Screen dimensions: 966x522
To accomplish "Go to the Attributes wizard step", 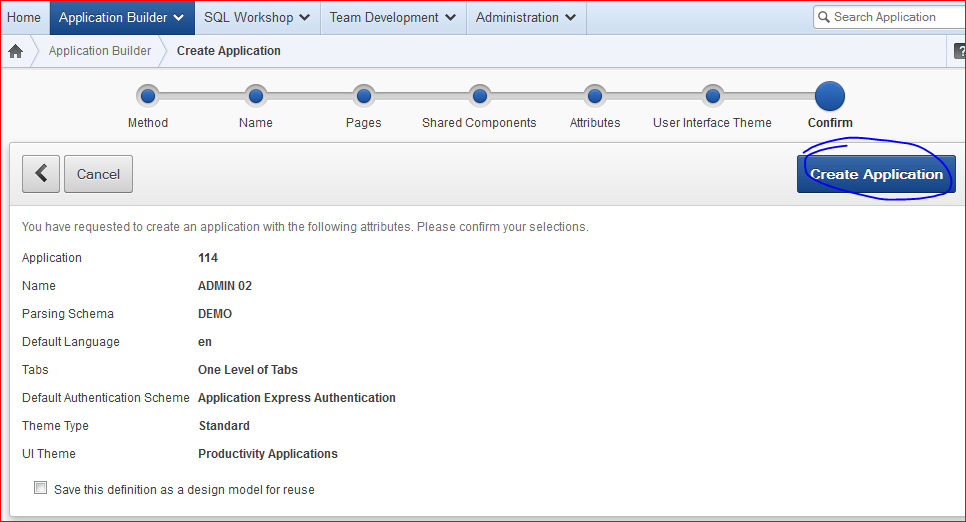I will click(x=595, y=96).
